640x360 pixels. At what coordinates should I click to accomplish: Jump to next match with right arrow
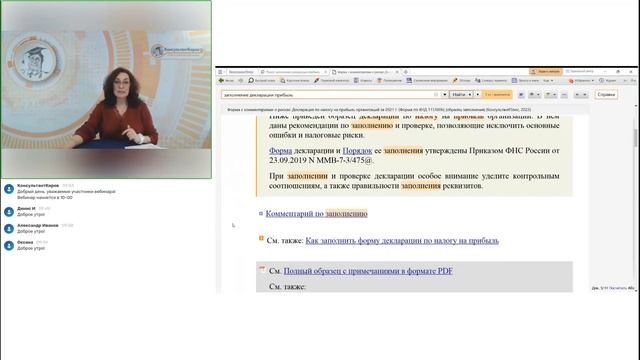click(x=584, y=95)
